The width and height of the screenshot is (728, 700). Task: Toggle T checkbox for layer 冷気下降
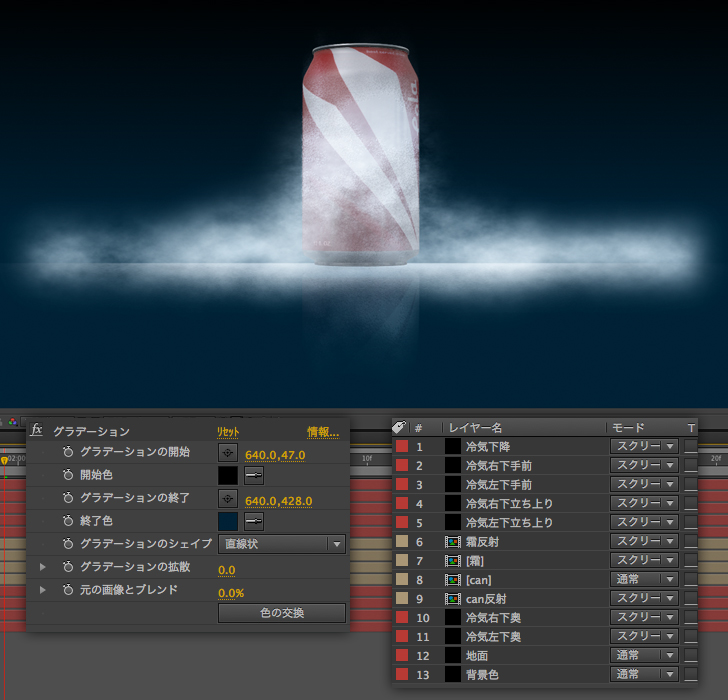691,446
